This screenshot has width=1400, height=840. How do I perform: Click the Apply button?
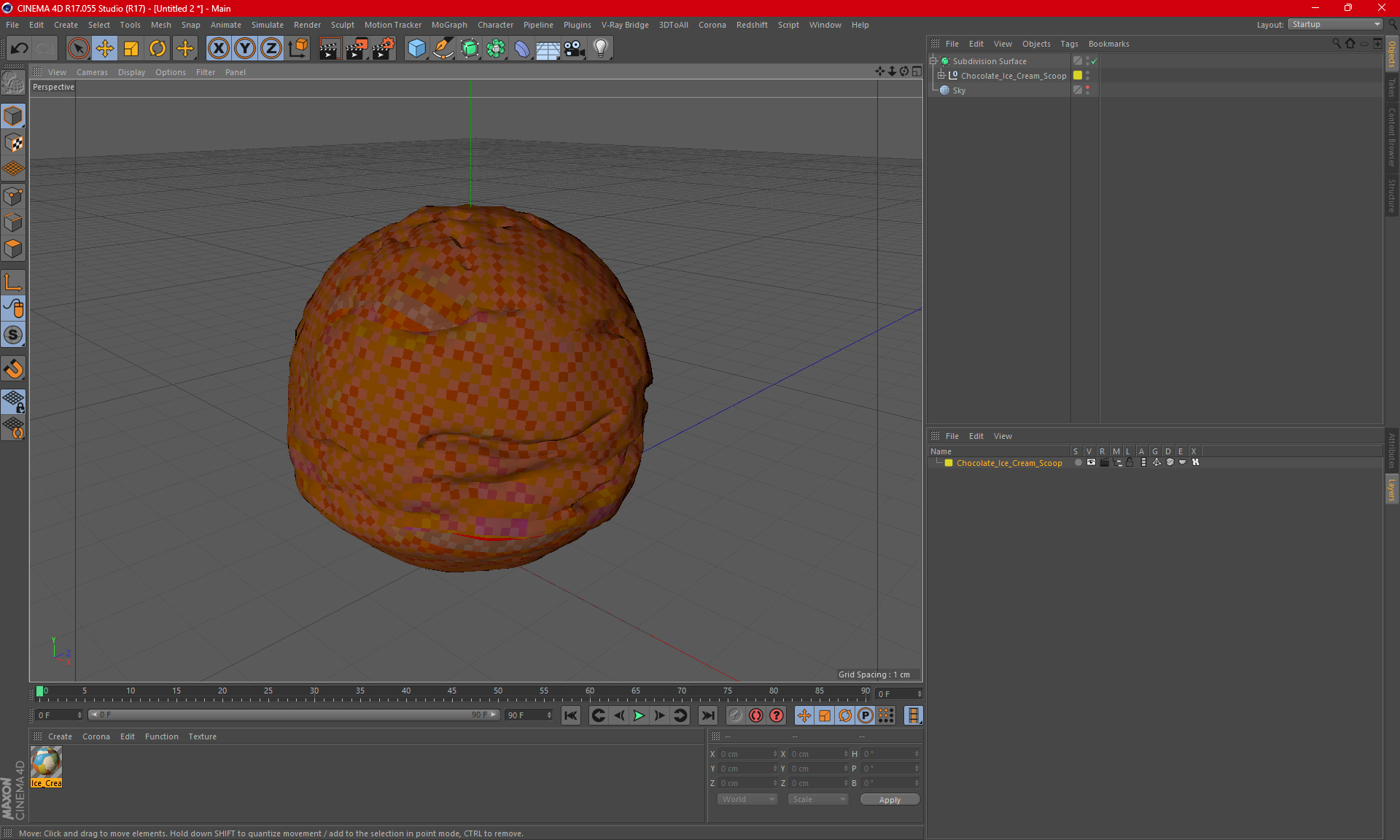point(890,799)
